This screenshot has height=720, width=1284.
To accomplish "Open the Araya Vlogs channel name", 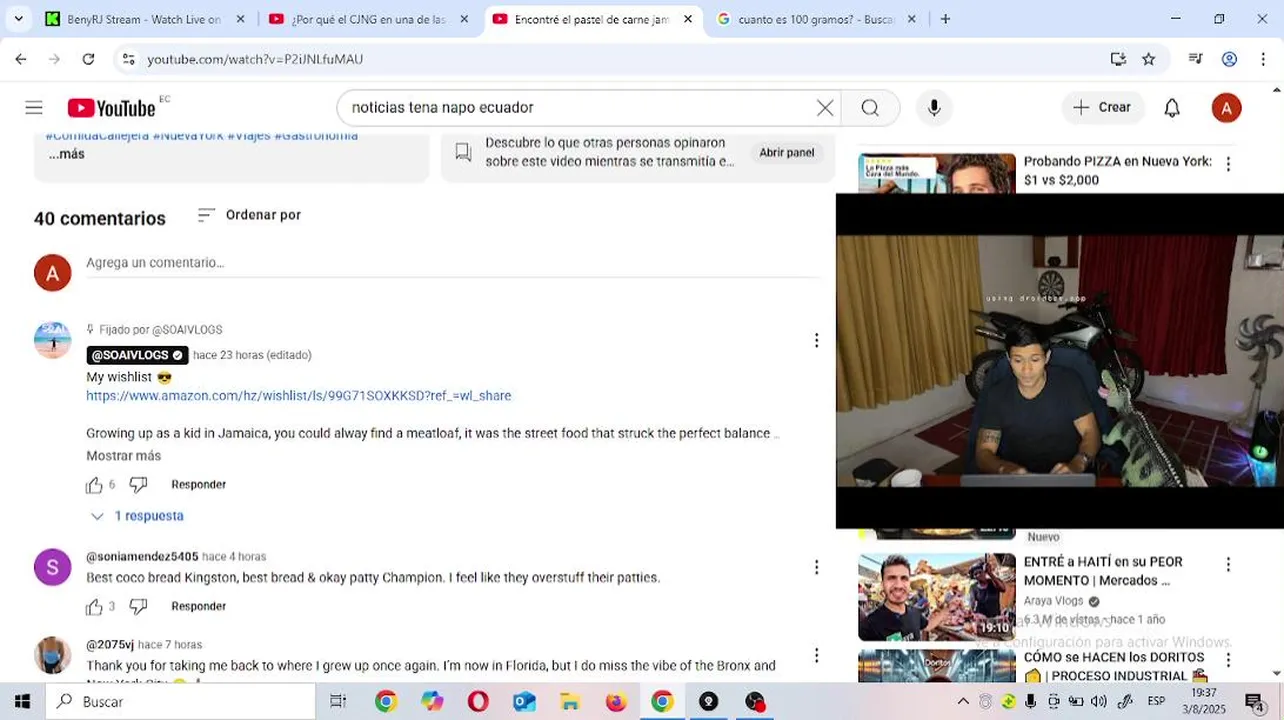I will pos(1053,601).
